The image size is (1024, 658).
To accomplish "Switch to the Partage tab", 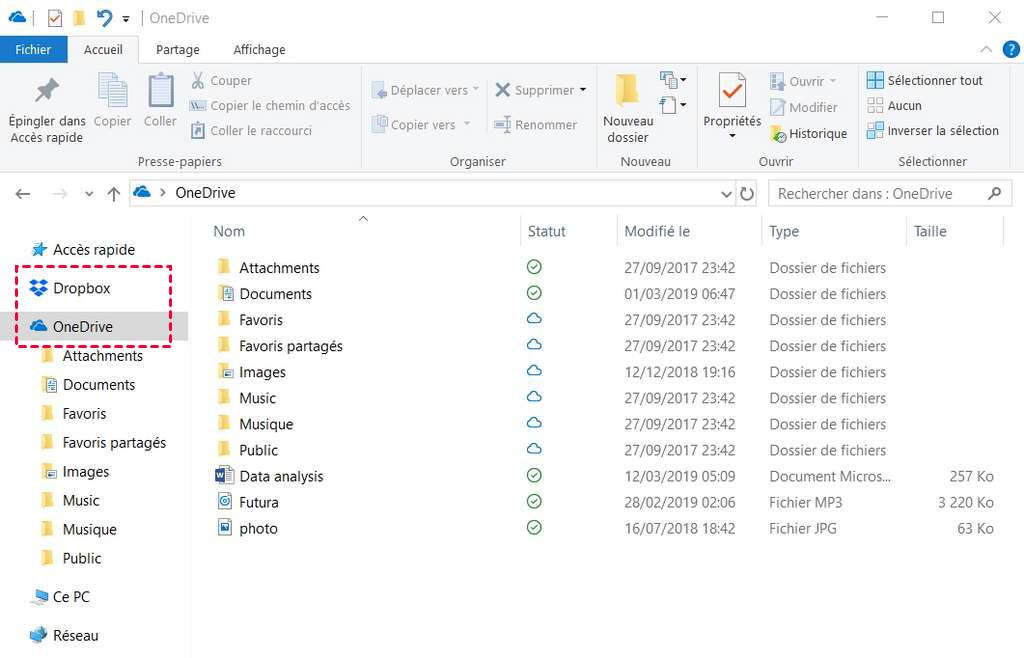I will click(x=177, y=50).
